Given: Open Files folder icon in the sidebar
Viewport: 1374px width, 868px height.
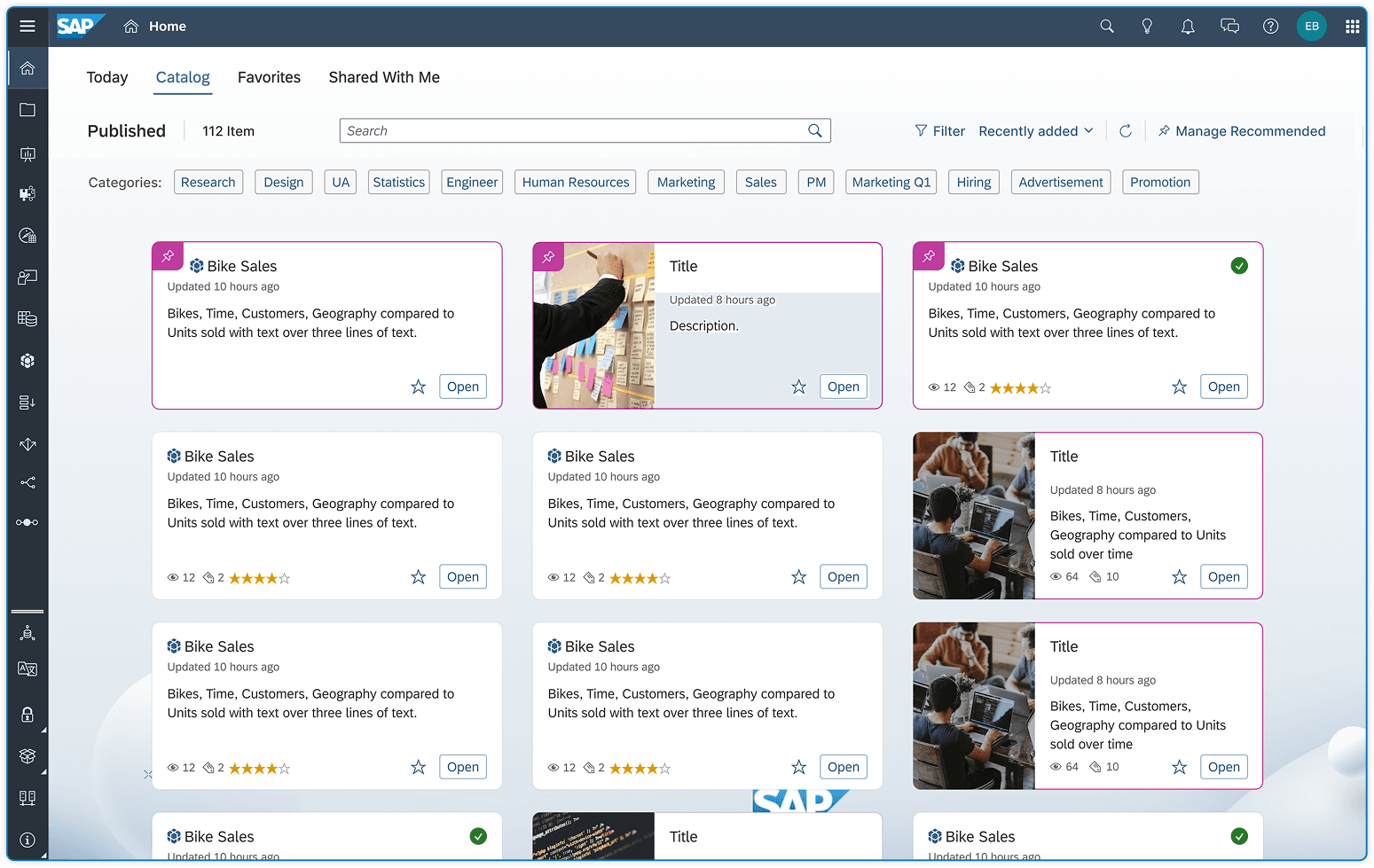Looking at the screenshot, I should 27,110.
